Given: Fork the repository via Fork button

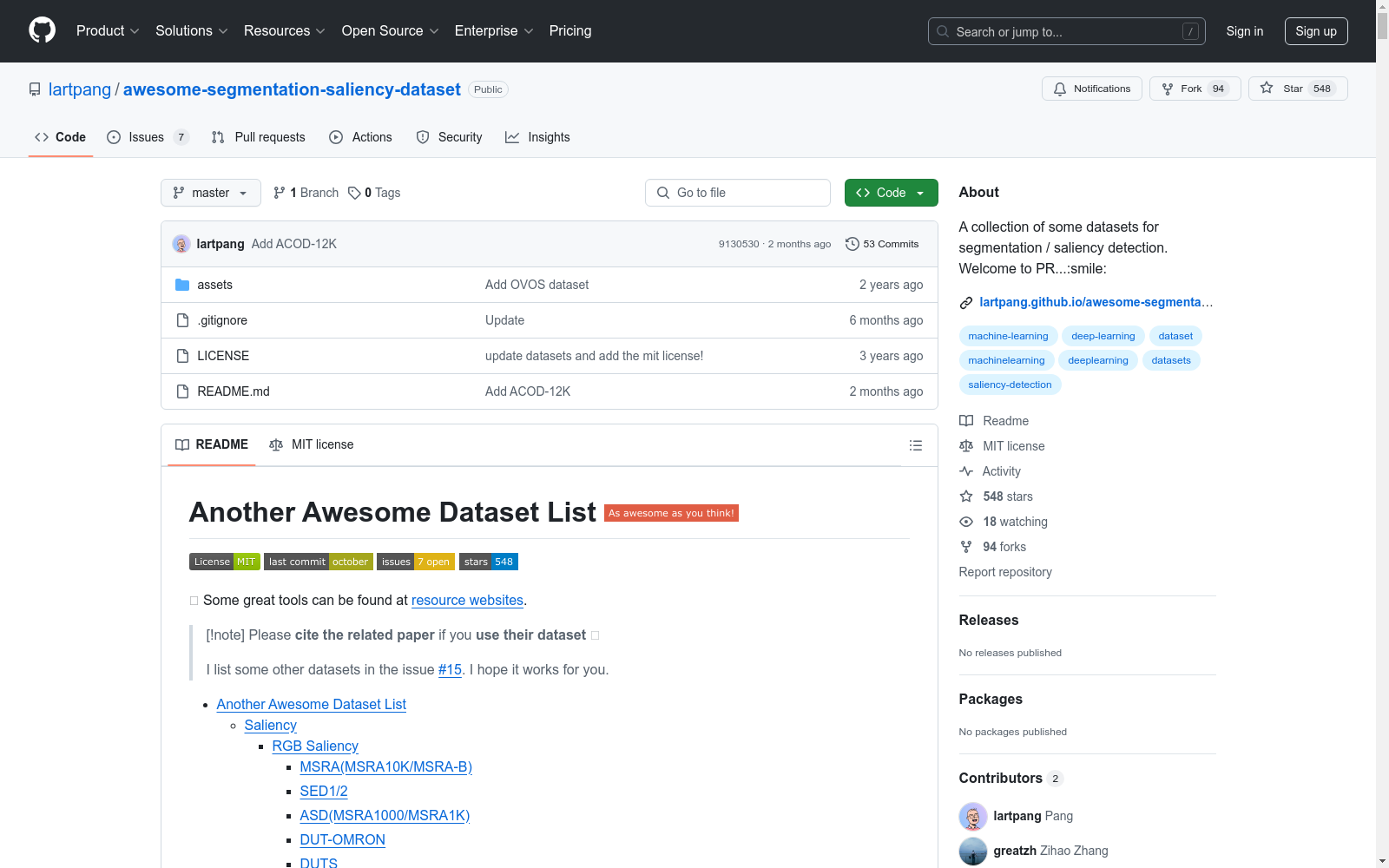Looking at the screenshot, I should [x=1195, y=89].
